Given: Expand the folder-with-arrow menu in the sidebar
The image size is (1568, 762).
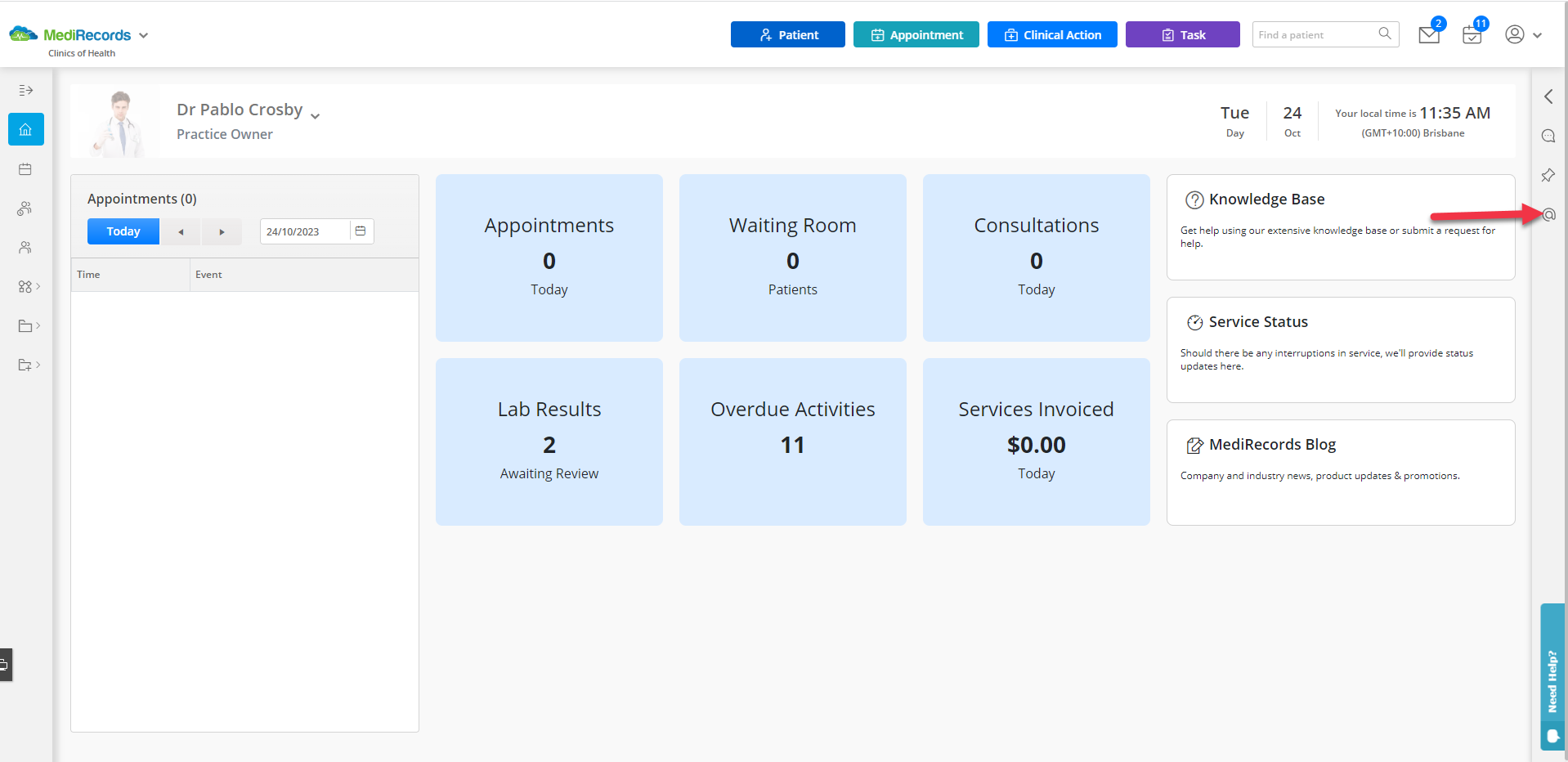Looking at the screenshot, I should (29, 365).
